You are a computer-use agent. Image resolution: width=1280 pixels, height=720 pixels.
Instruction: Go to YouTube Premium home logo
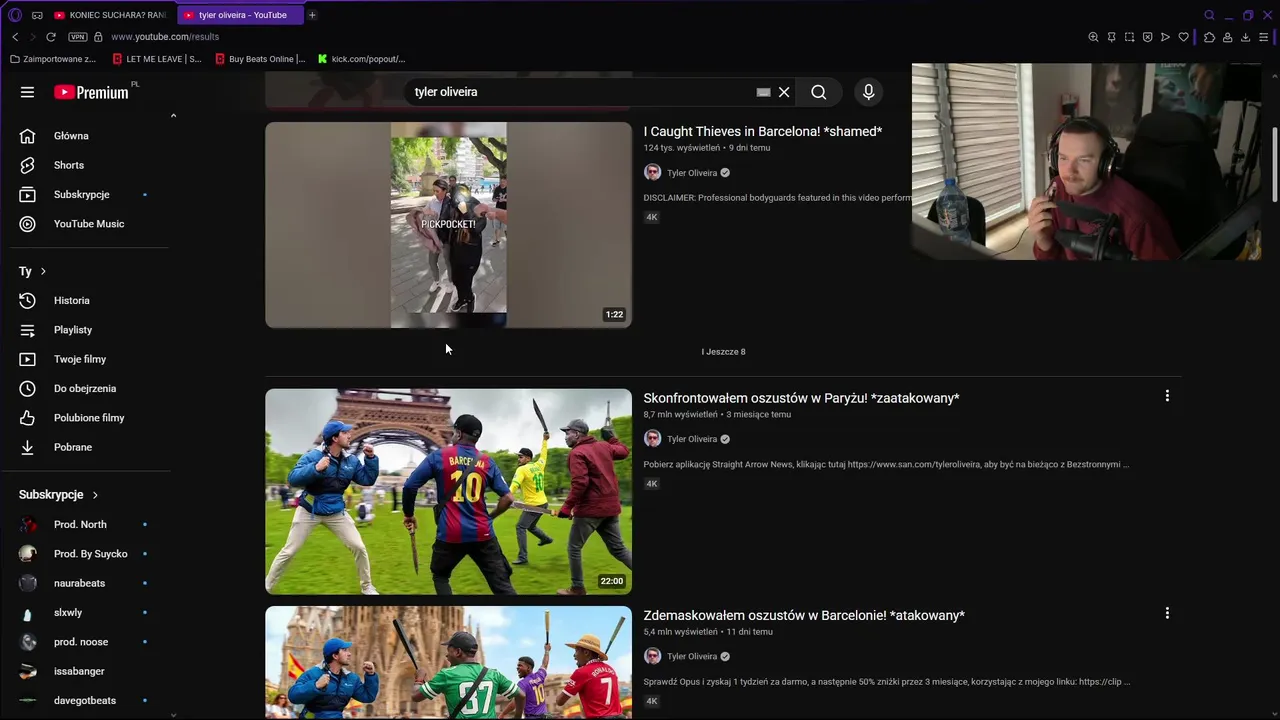pyautogui.click(x=92, y=92)
